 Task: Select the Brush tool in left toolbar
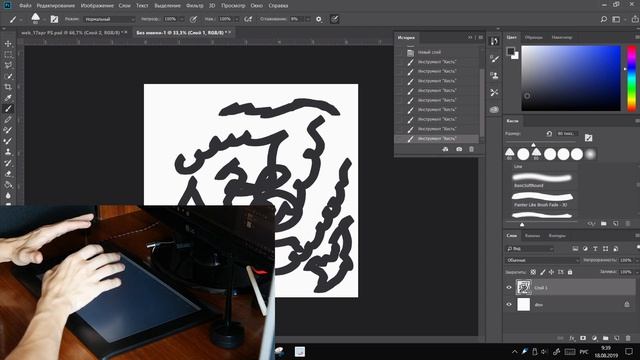click(8, 109)
